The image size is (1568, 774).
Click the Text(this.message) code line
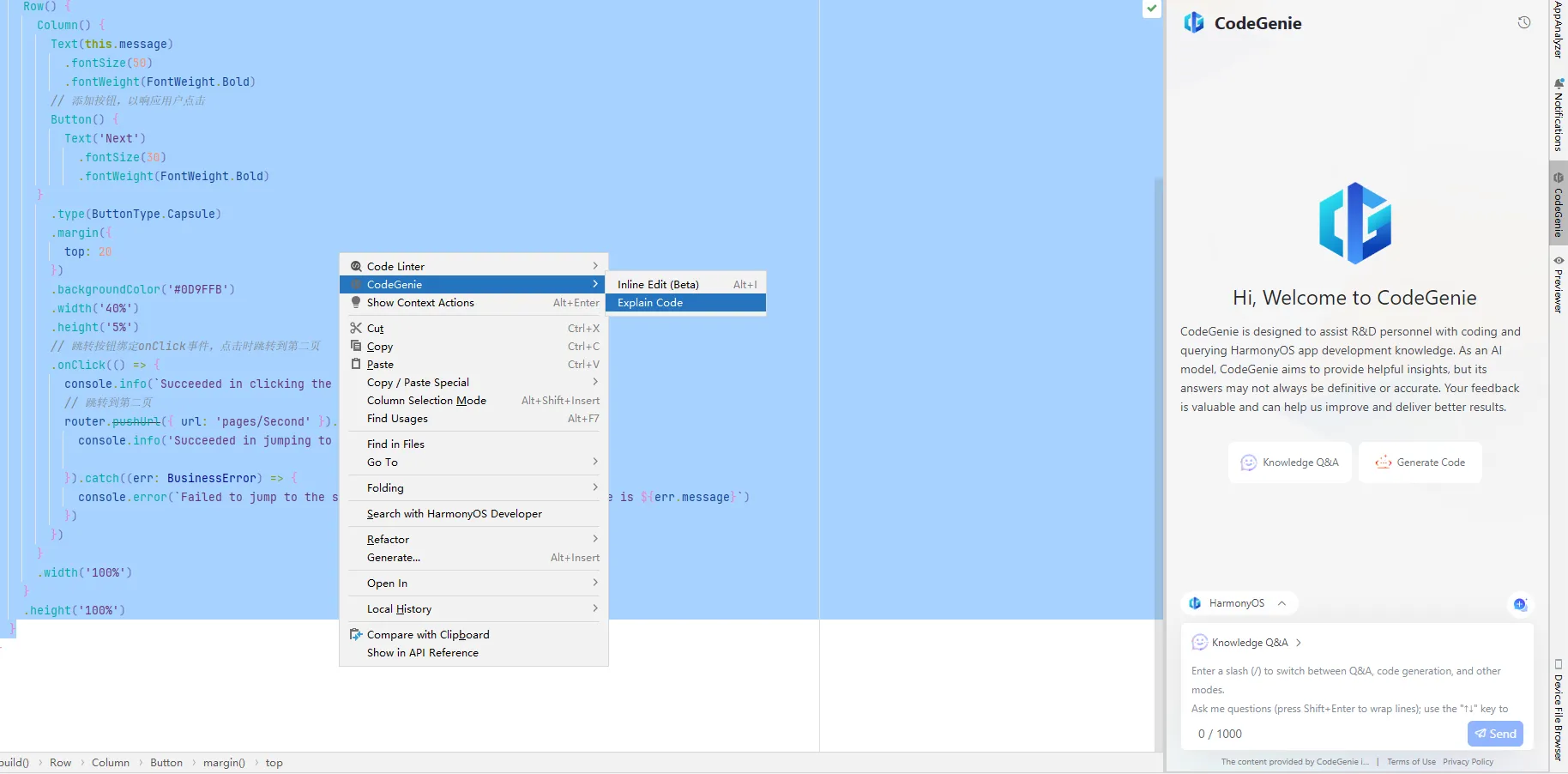pyautogui.click(x=112, y=44)
